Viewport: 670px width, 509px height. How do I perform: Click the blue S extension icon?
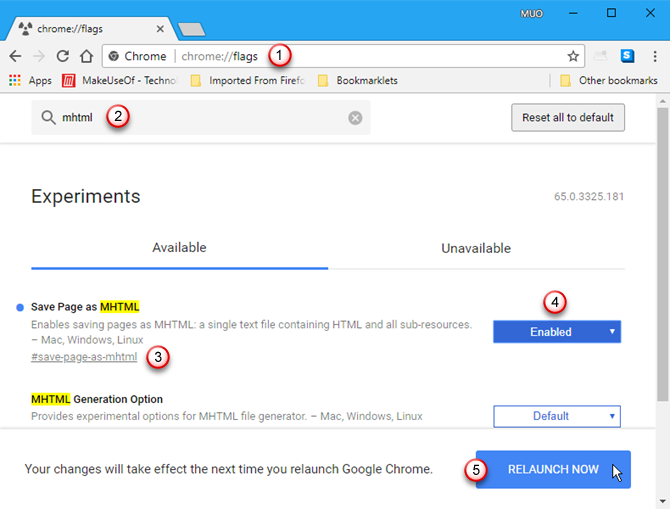[627, 56]
